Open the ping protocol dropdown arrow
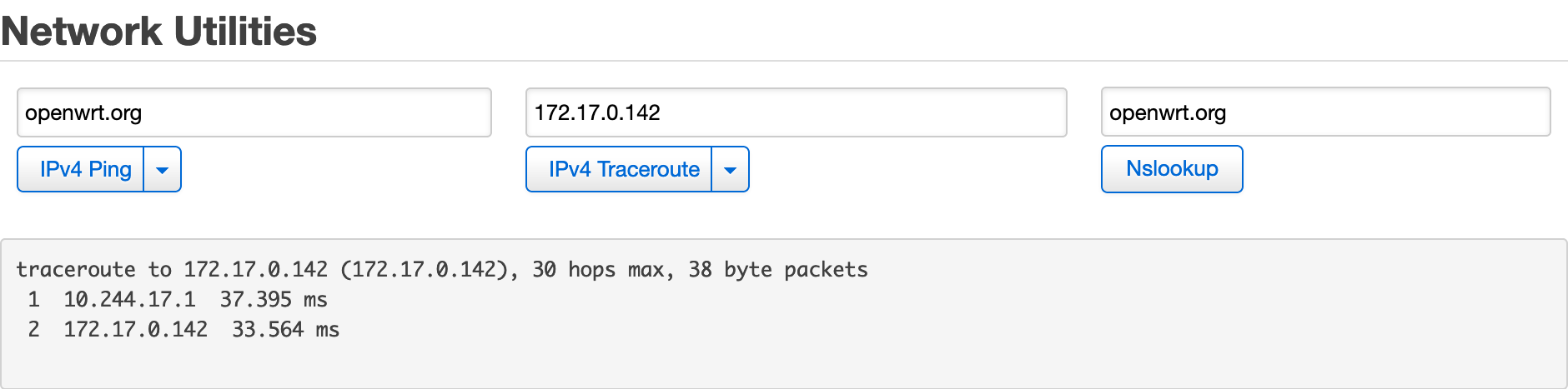Image resolution: width=1568 pixels, height=389 pixels. click(x=163, y=169)
